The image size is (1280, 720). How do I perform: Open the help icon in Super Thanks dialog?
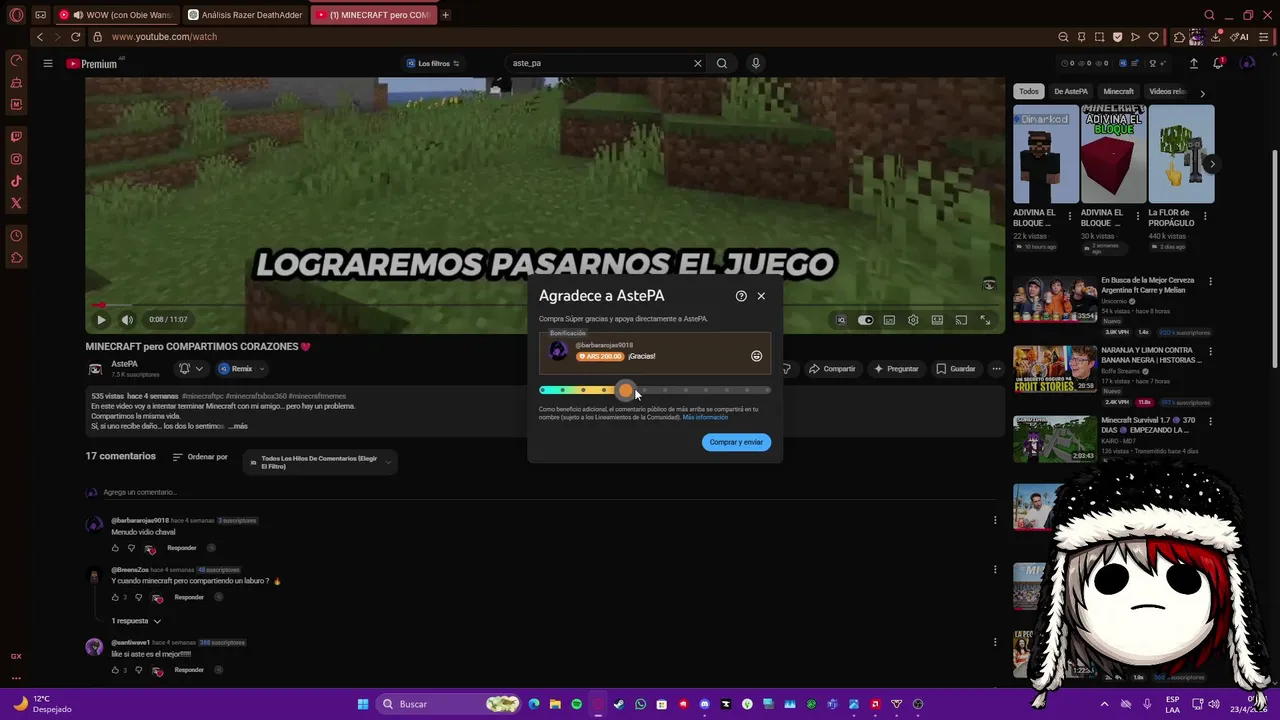(x=741, y=296)
